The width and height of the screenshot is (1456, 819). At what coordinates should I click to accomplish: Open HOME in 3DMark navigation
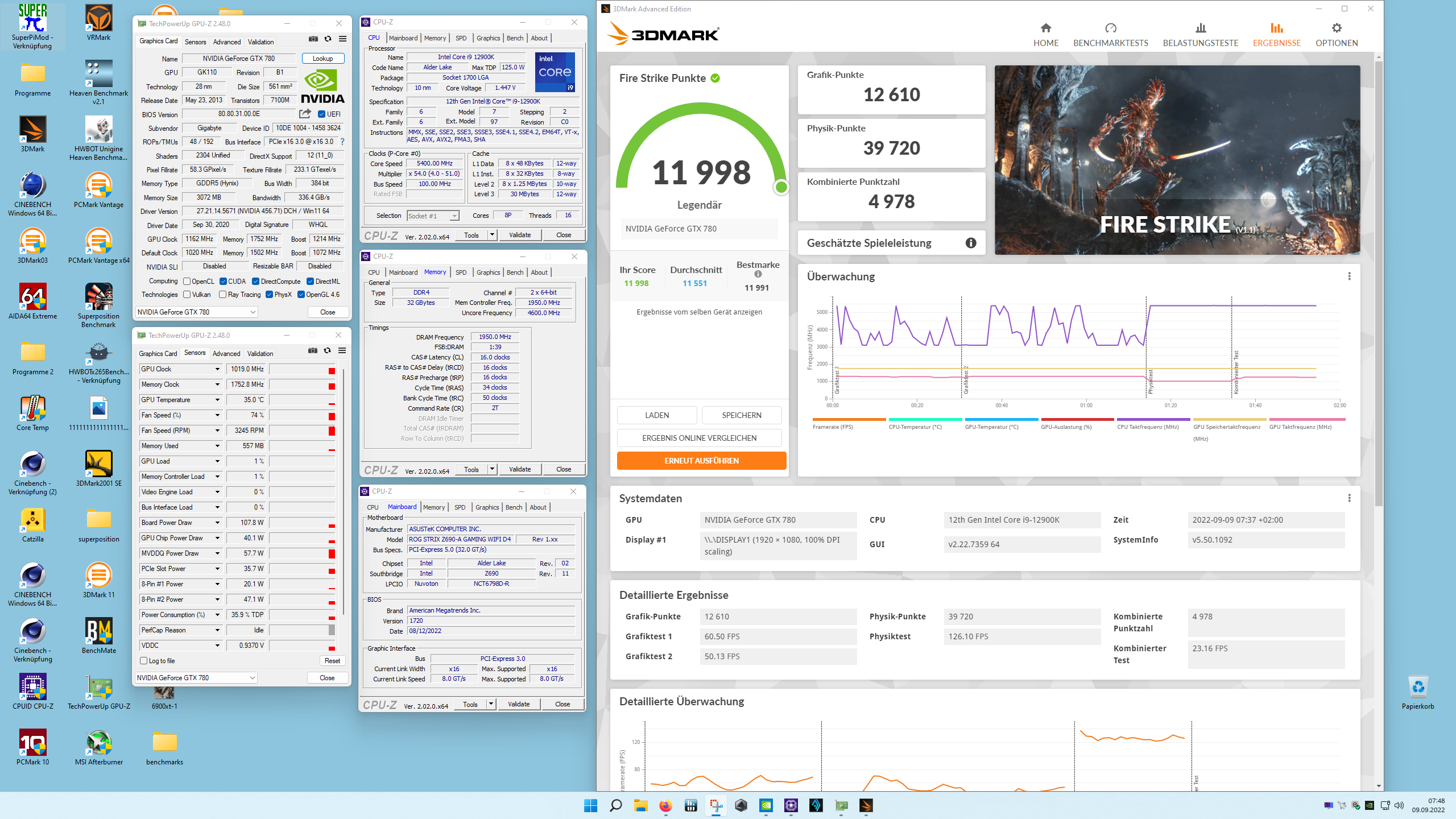click(x=1045, y=35)
